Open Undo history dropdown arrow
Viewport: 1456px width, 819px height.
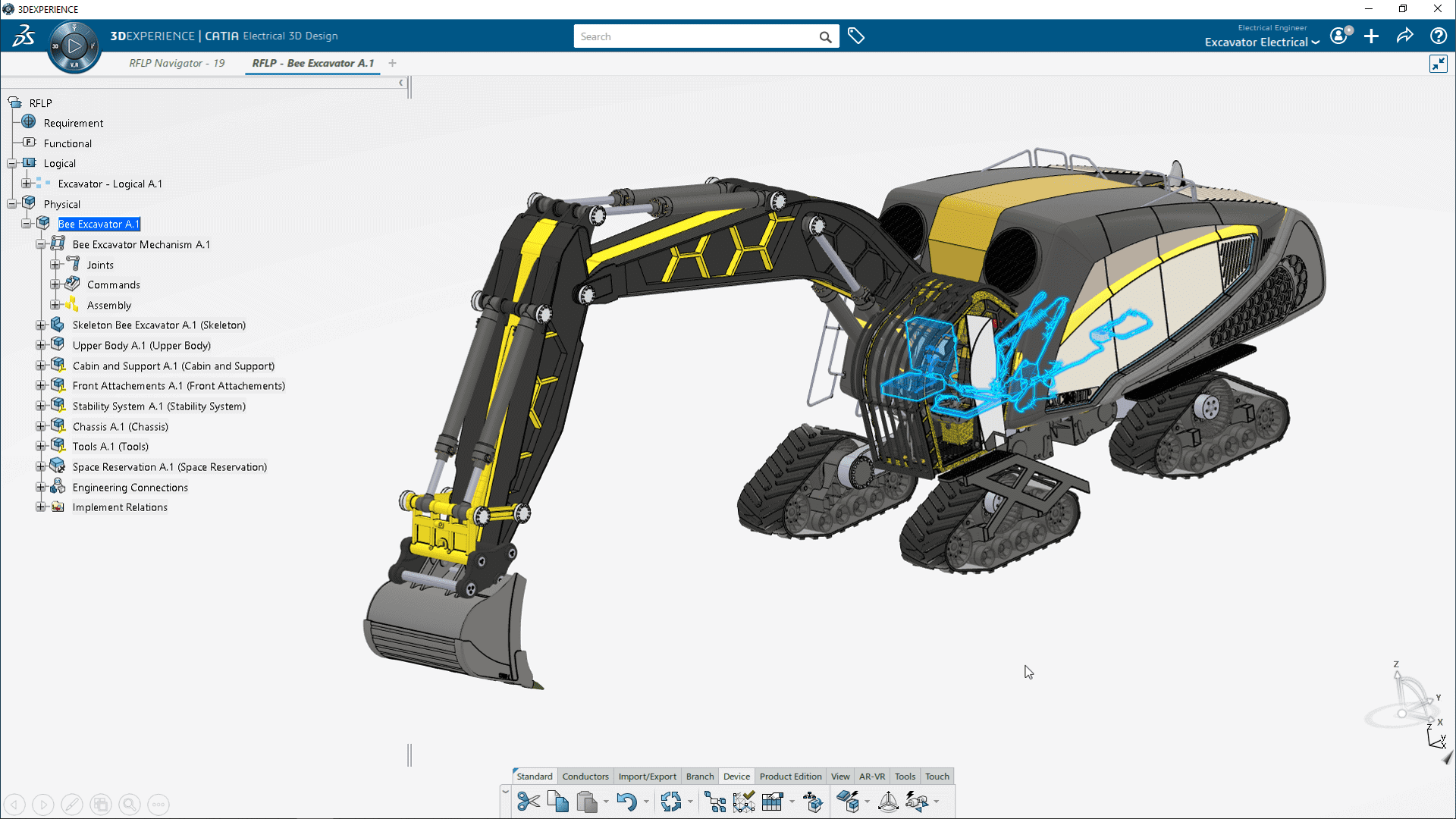(x=646, y=802)
